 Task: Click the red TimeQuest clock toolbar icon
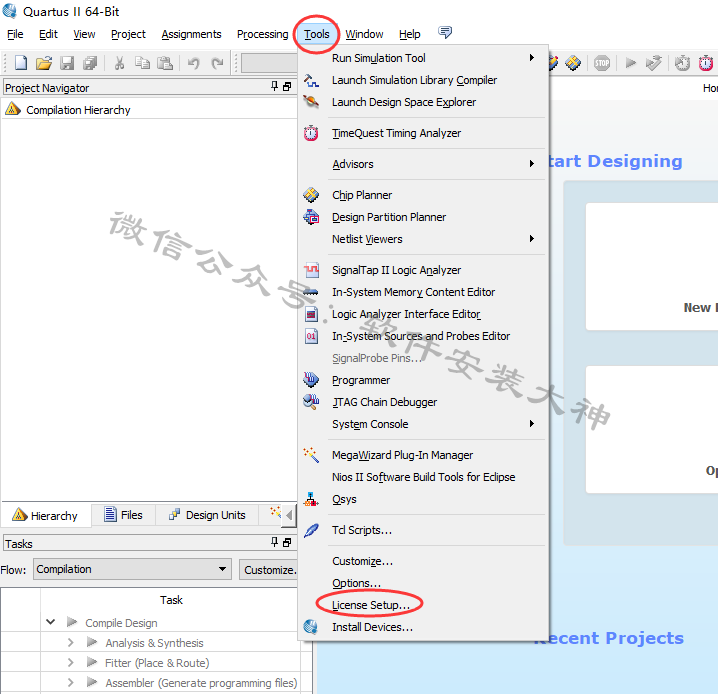click(x=706, y=63)
